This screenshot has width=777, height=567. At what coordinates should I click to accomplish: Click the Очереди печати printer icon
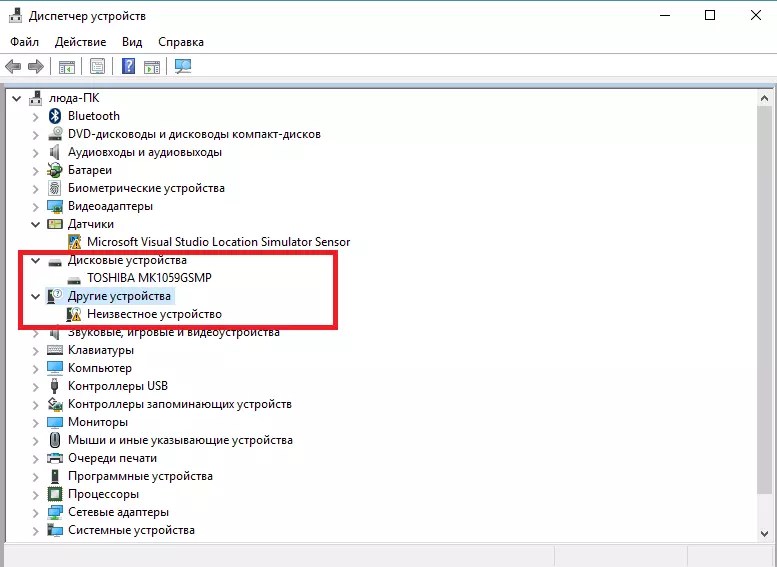(55, 458)
